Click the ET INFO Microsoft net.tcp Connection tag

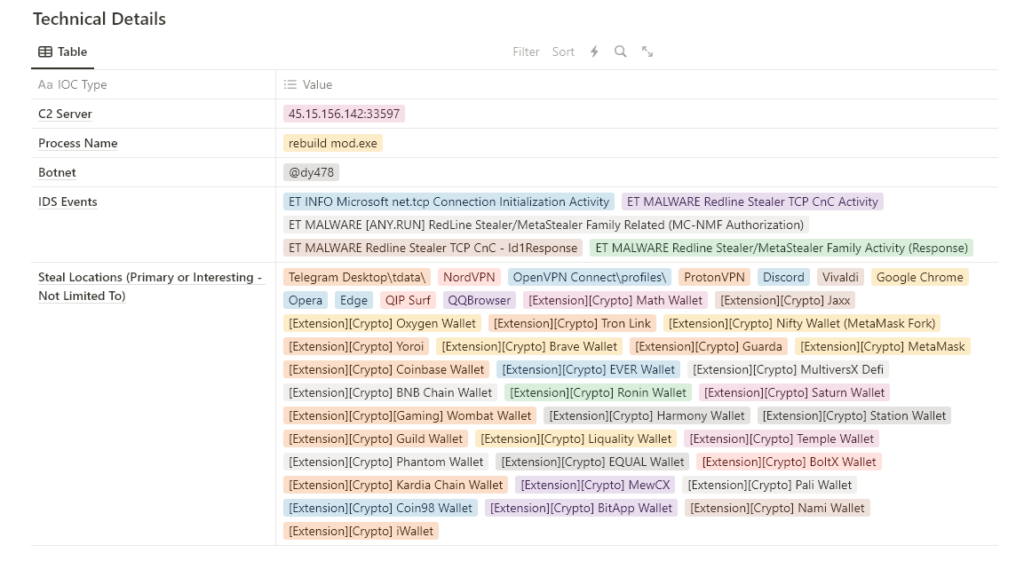(449, 202)
